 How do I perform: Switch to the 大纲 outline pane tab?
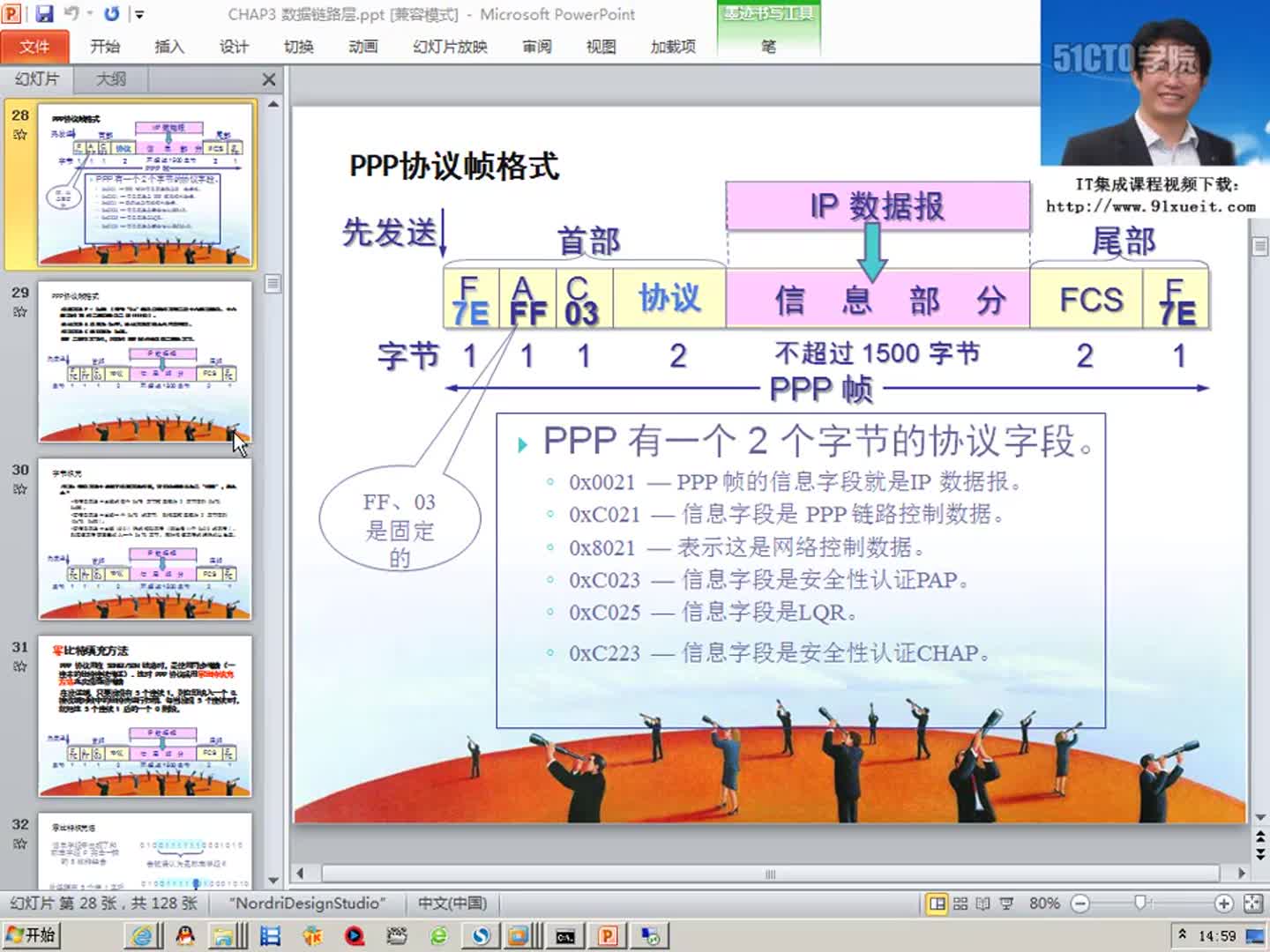[x=111, y=79]
